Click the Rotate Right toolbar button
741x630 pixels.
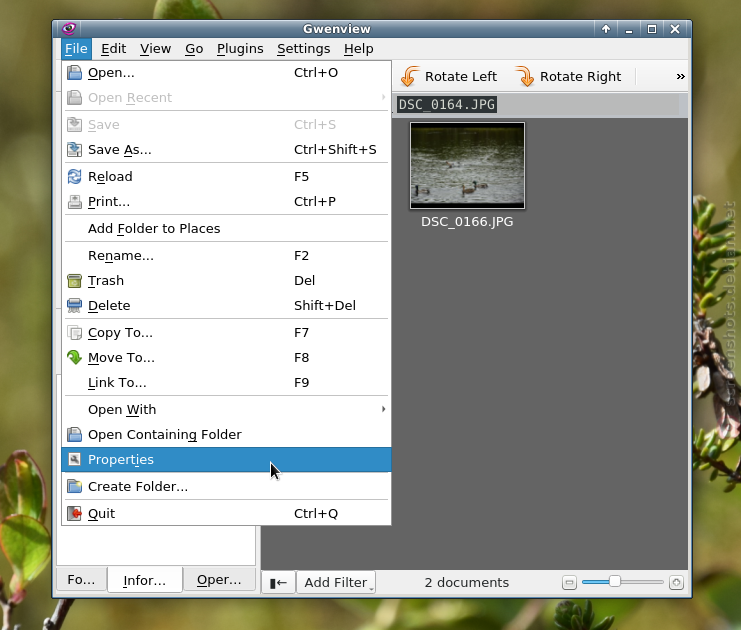pyautogui.click(x=569, y=77)
